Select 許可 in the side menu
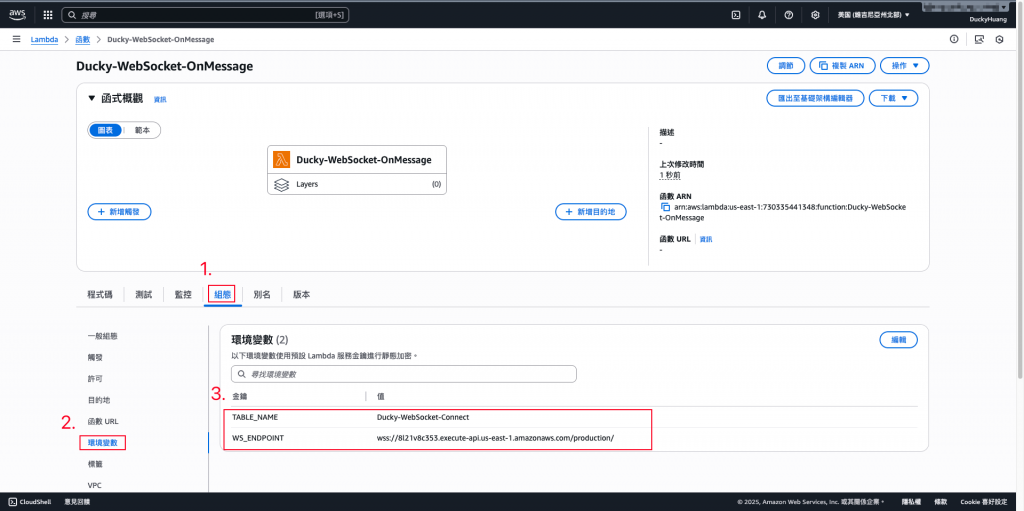This screenshot has height=511, width=1024. point(95,378)
